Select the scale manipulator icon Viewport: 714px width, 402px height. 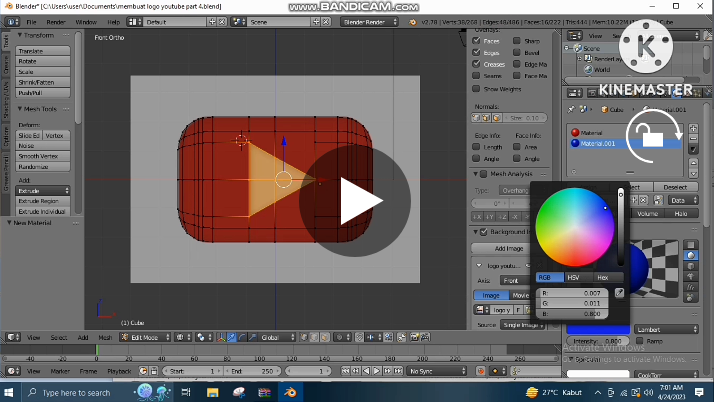pyautogui.click(x=252, y=337)
